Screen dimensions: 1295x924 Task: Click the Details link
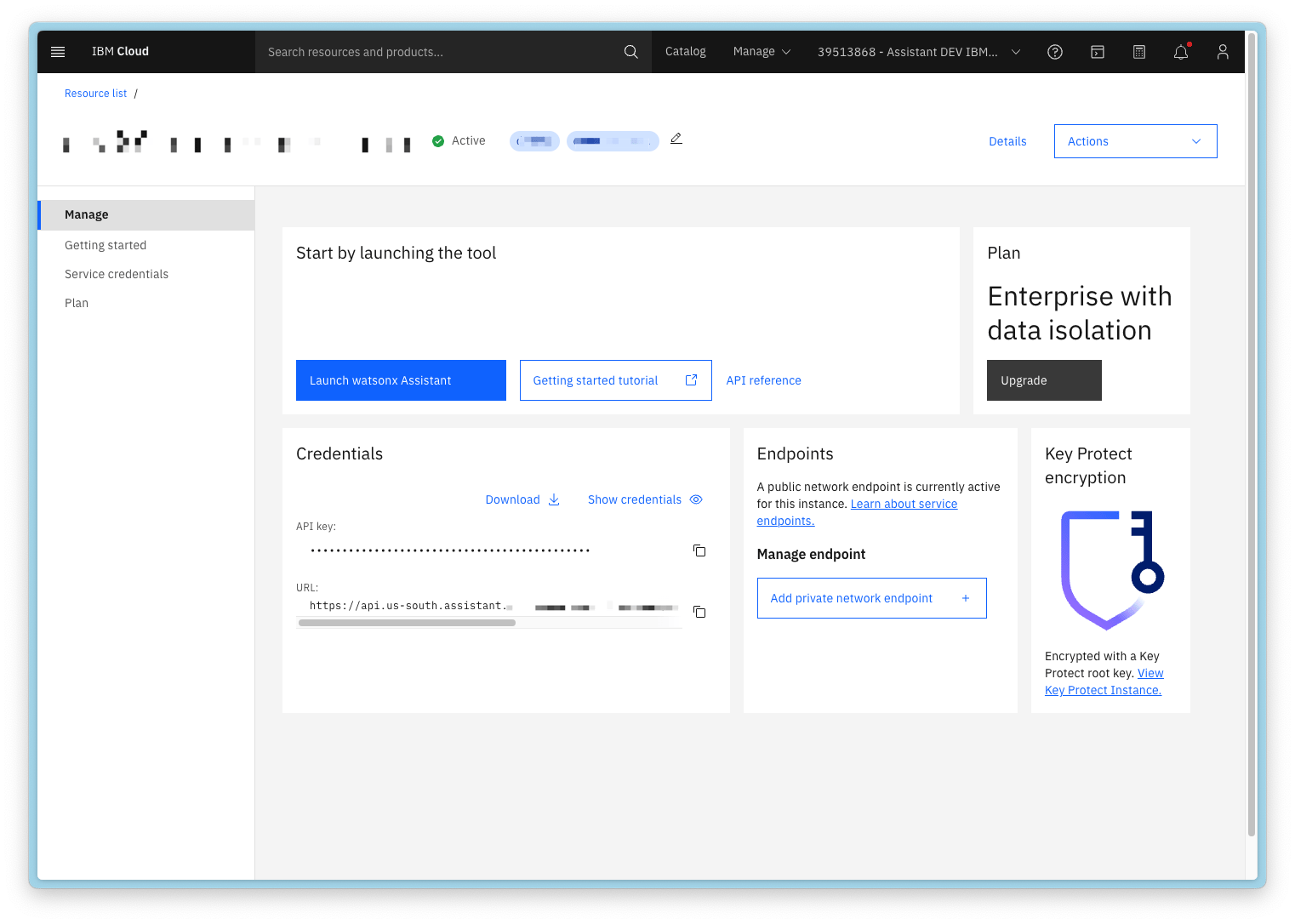[x=1007, y=141]
